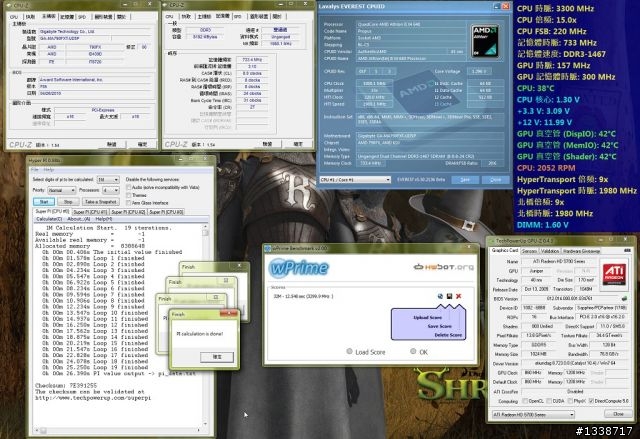
Task: Click the Hyper PI scrollbar up arrow
Action: (x=205, y=226)
